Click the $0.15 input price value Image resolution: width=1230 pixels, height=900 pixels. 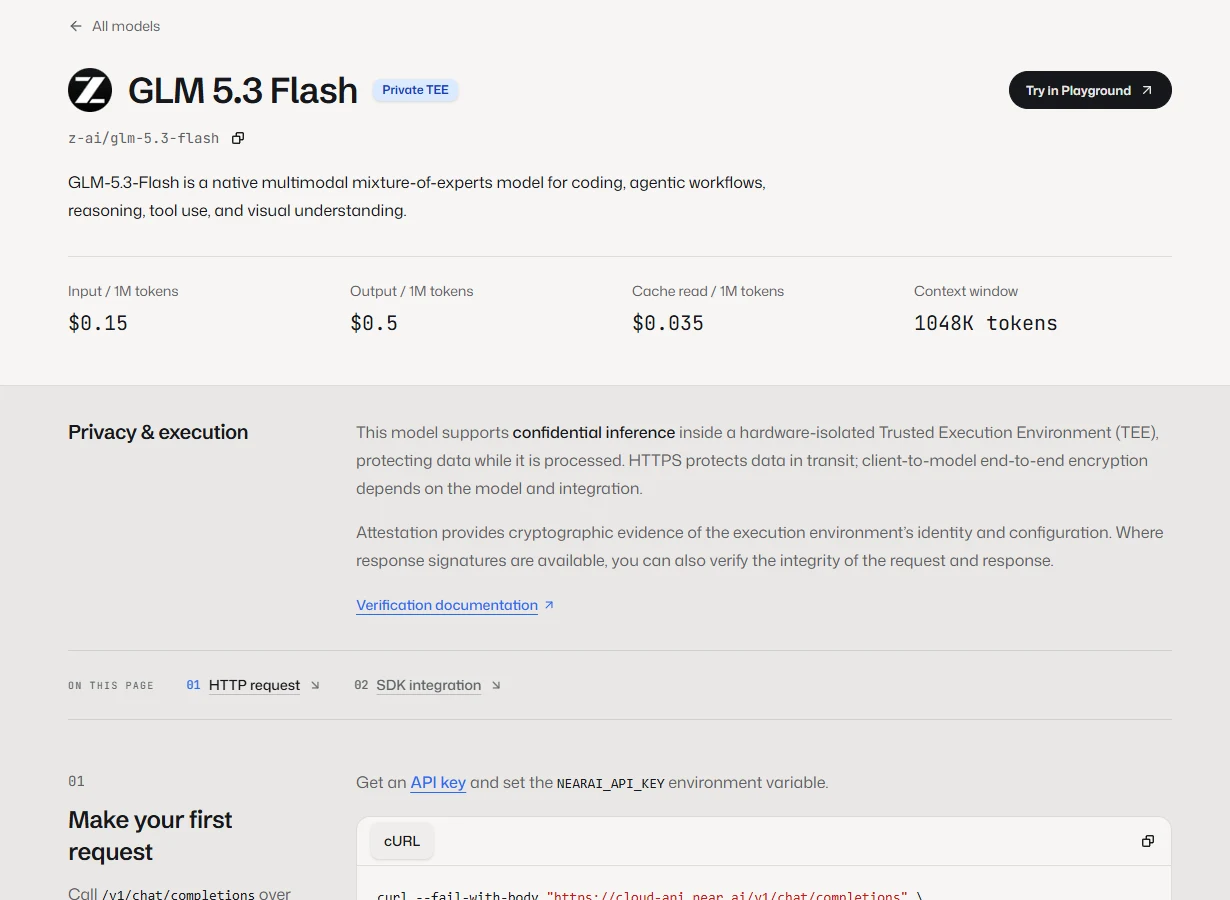tap(98, 323)
